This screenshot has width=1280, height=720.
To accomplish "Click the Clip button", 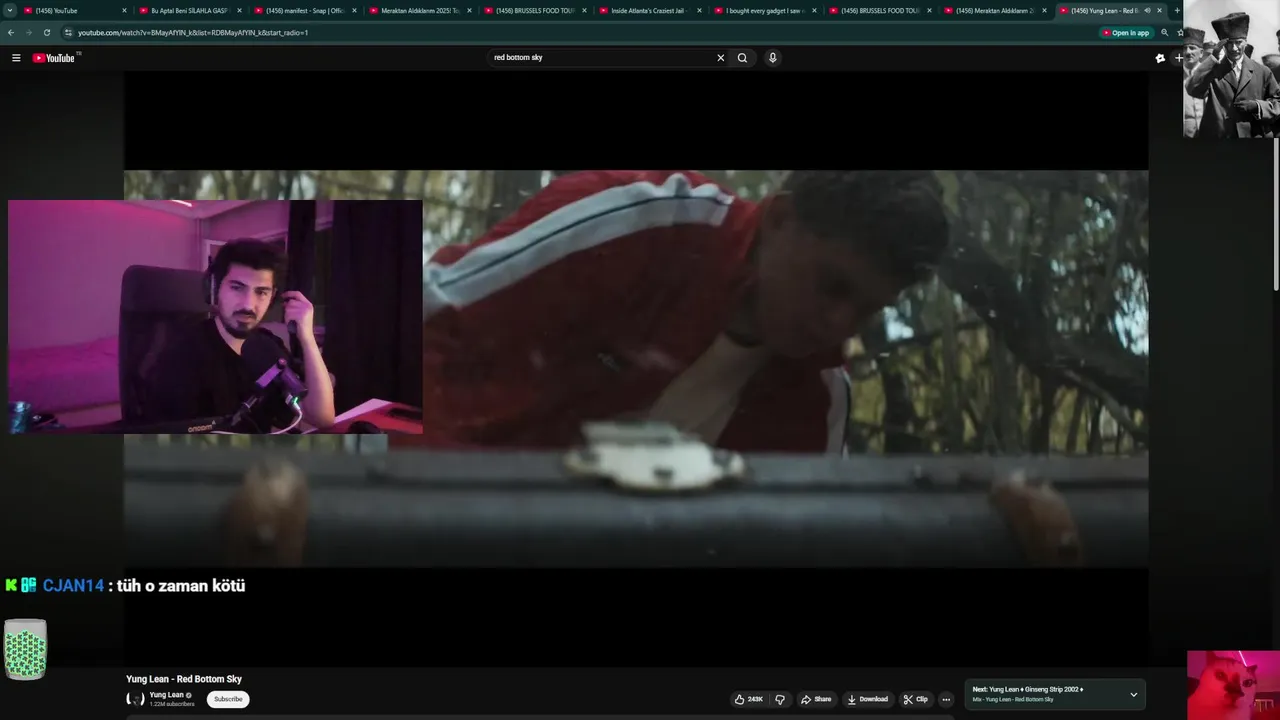I will click(915, 699).
